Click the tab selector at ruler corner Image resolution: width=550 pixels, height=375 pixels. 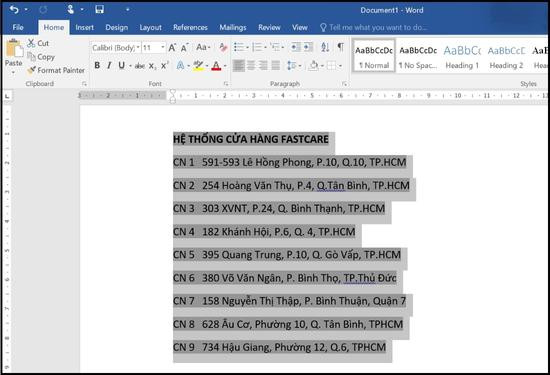coord(7,95)
